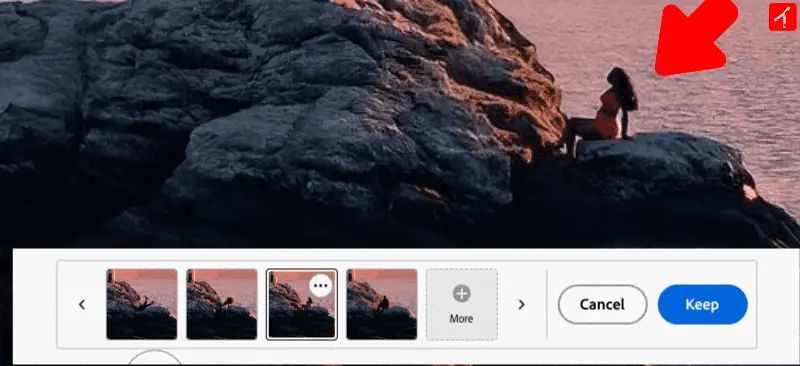This screenshot has width=800, height=366.
Task: Select fourth variation with dark seated figure
Action: coord(382,304)
